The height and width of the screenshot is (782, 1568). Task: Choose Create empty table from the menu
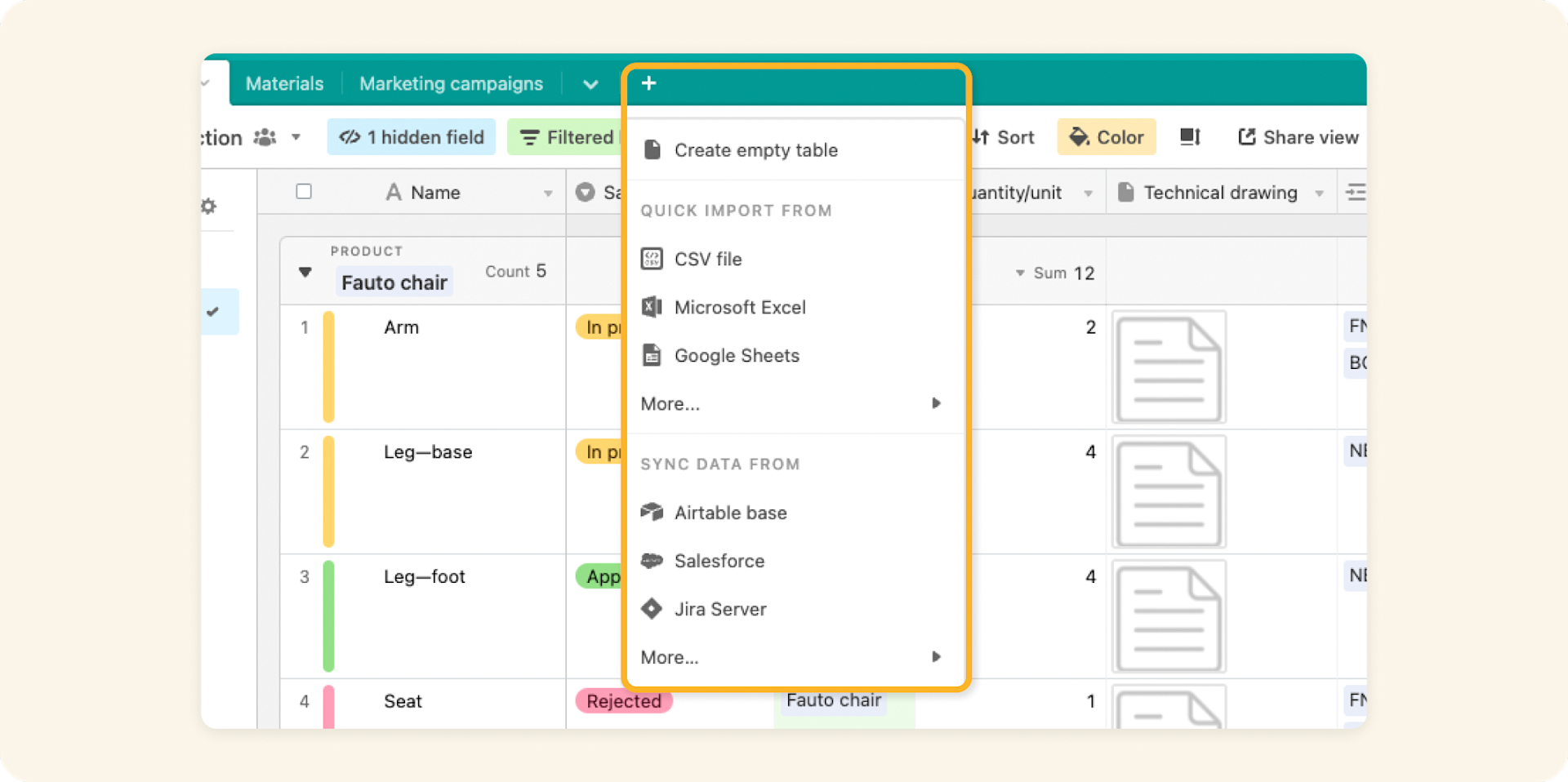755,149
